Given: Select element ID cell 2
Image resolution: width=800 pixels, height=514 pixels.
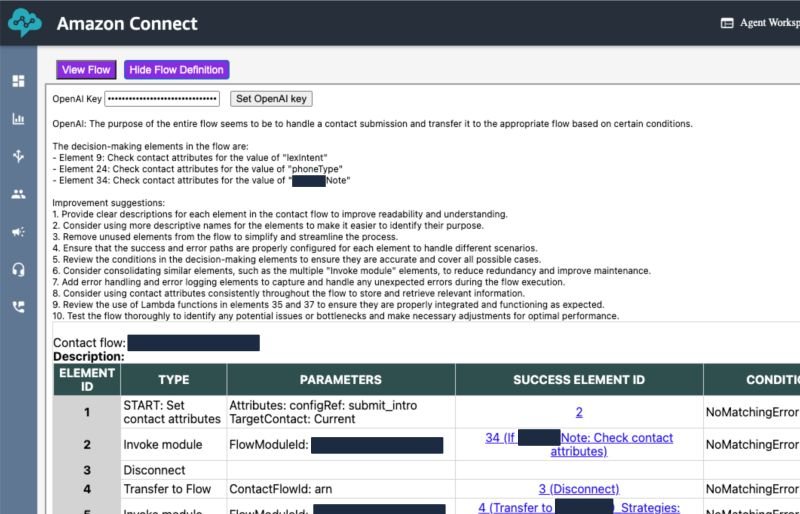Looking at the screenshot, I should click(x=87, y=445).
